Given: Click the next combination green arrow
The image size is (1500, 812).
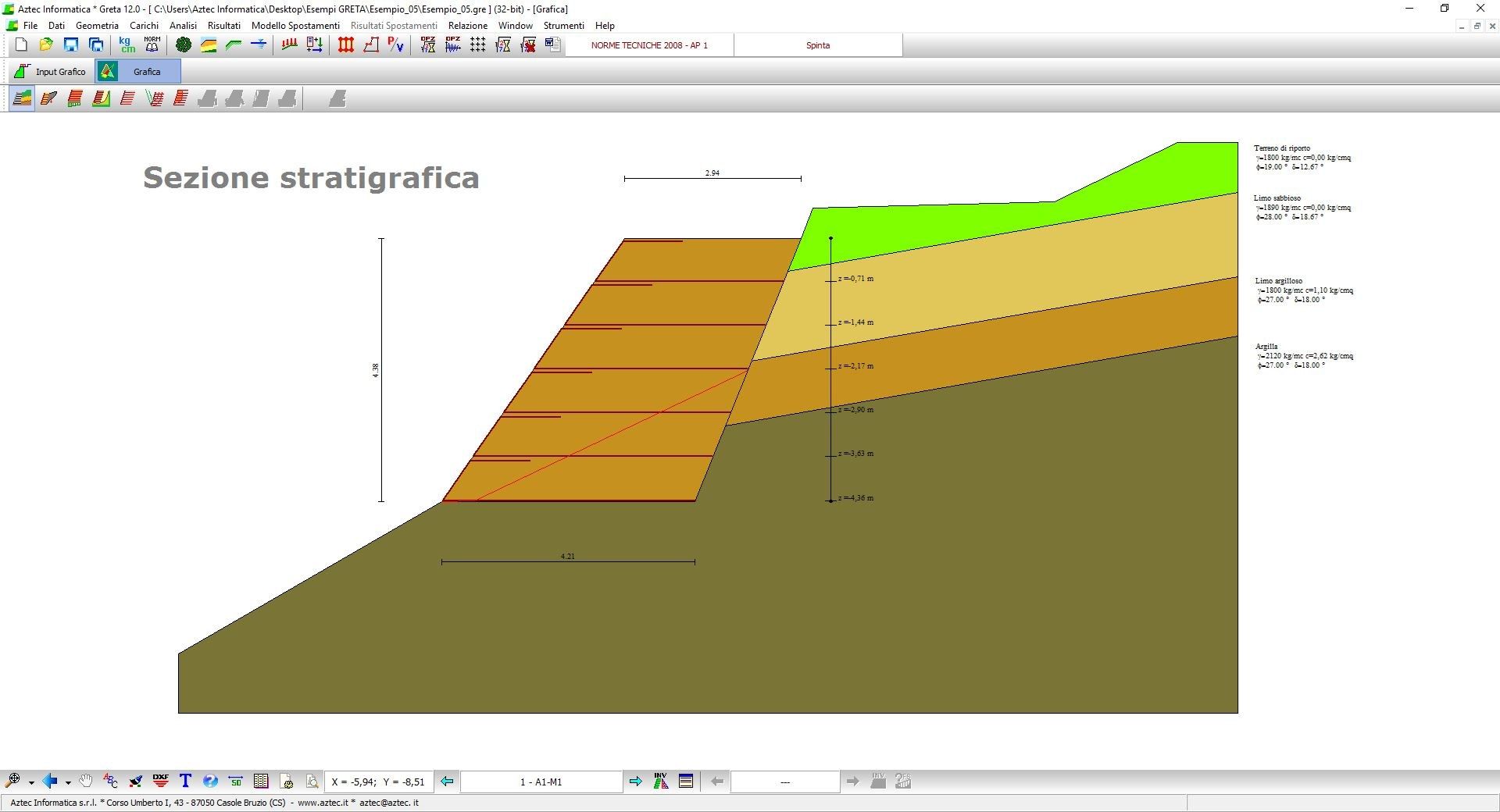Looking at the screenshot, I should coord(636,782).
